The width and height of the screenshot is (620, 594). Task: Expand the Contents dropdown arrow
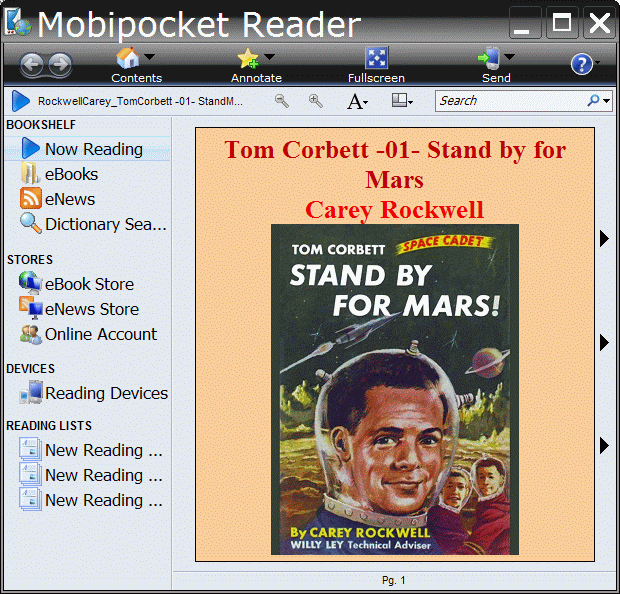coord(149,57)
